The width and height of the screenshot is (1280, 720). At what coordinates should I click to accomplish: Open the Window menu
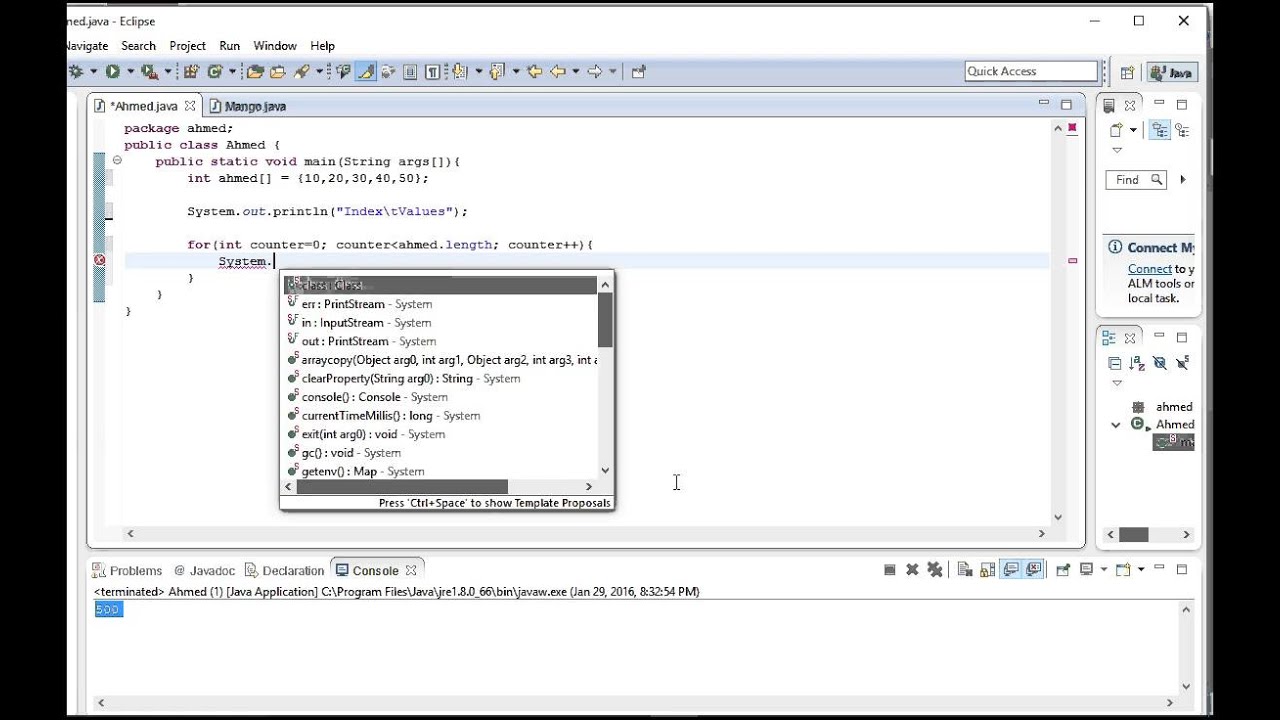275,46
